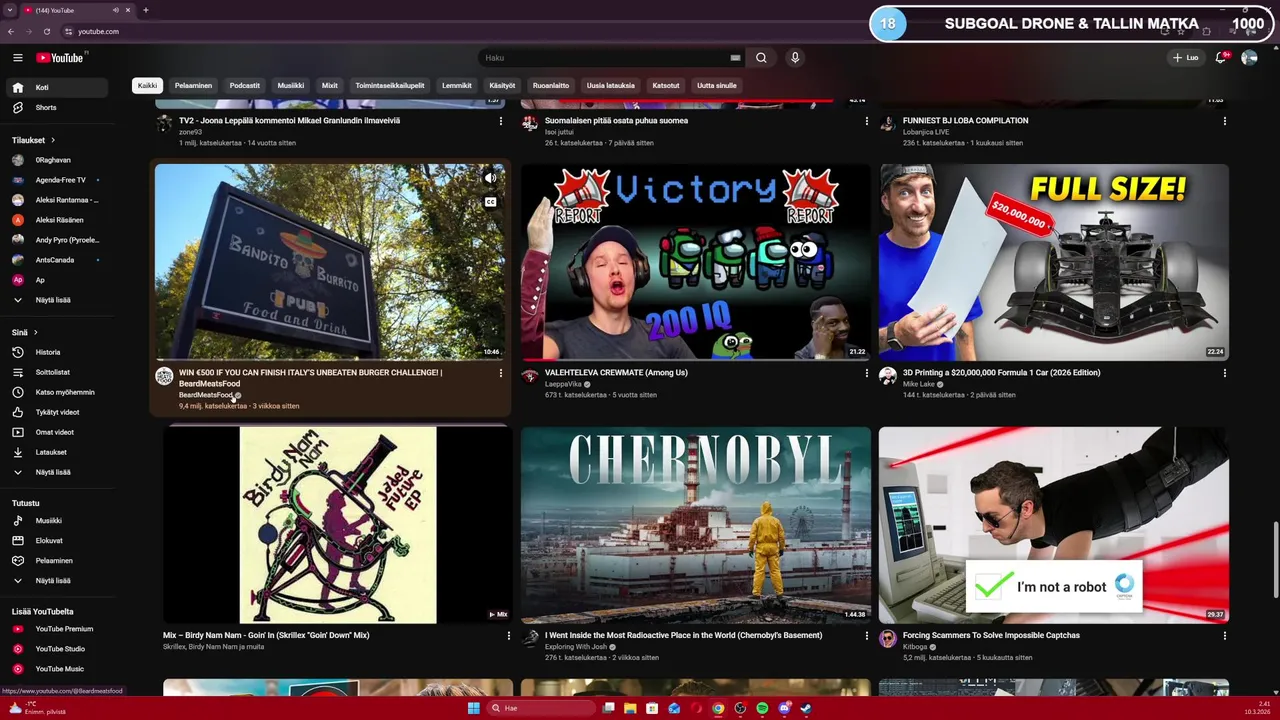The width and height of the screenshot is (1280, 720).
Task: Select the Kaikki filter chip
Action: point(147,86)
